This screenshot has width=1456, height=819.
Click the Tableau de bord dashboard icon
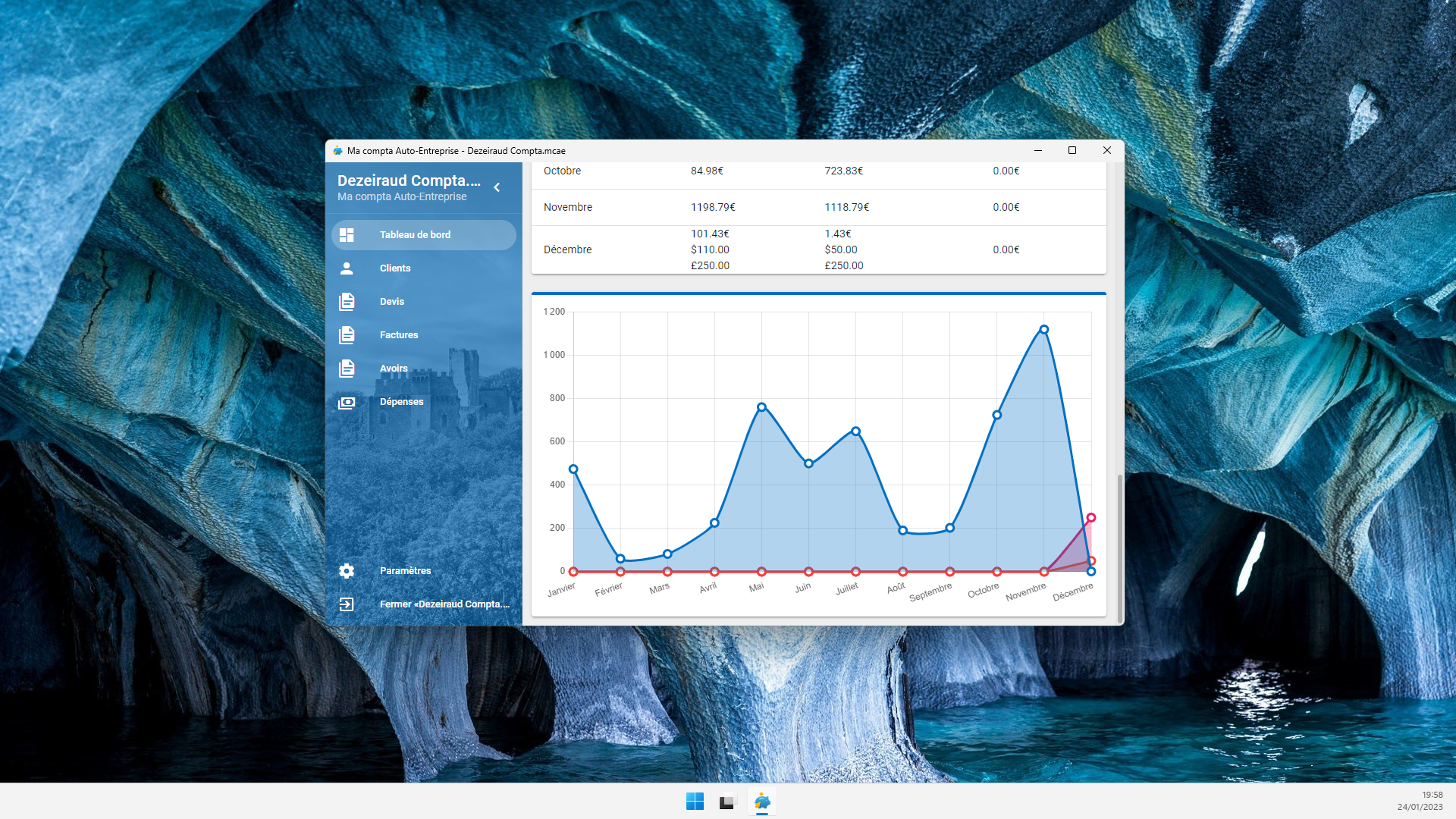click(x=347, y=235)
